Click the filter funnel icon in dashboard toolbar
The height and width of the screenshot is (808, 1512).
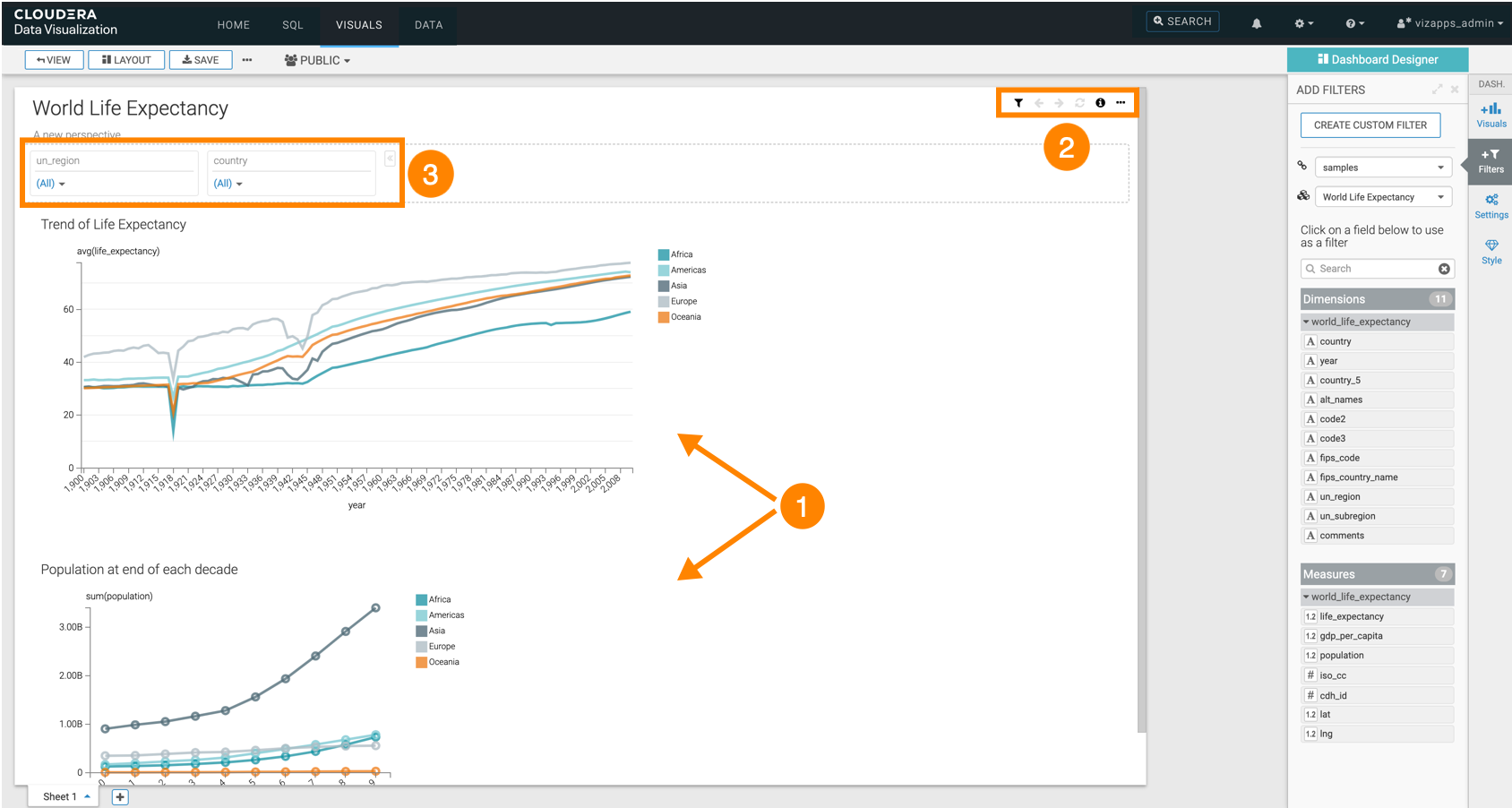pos(1018,103)
